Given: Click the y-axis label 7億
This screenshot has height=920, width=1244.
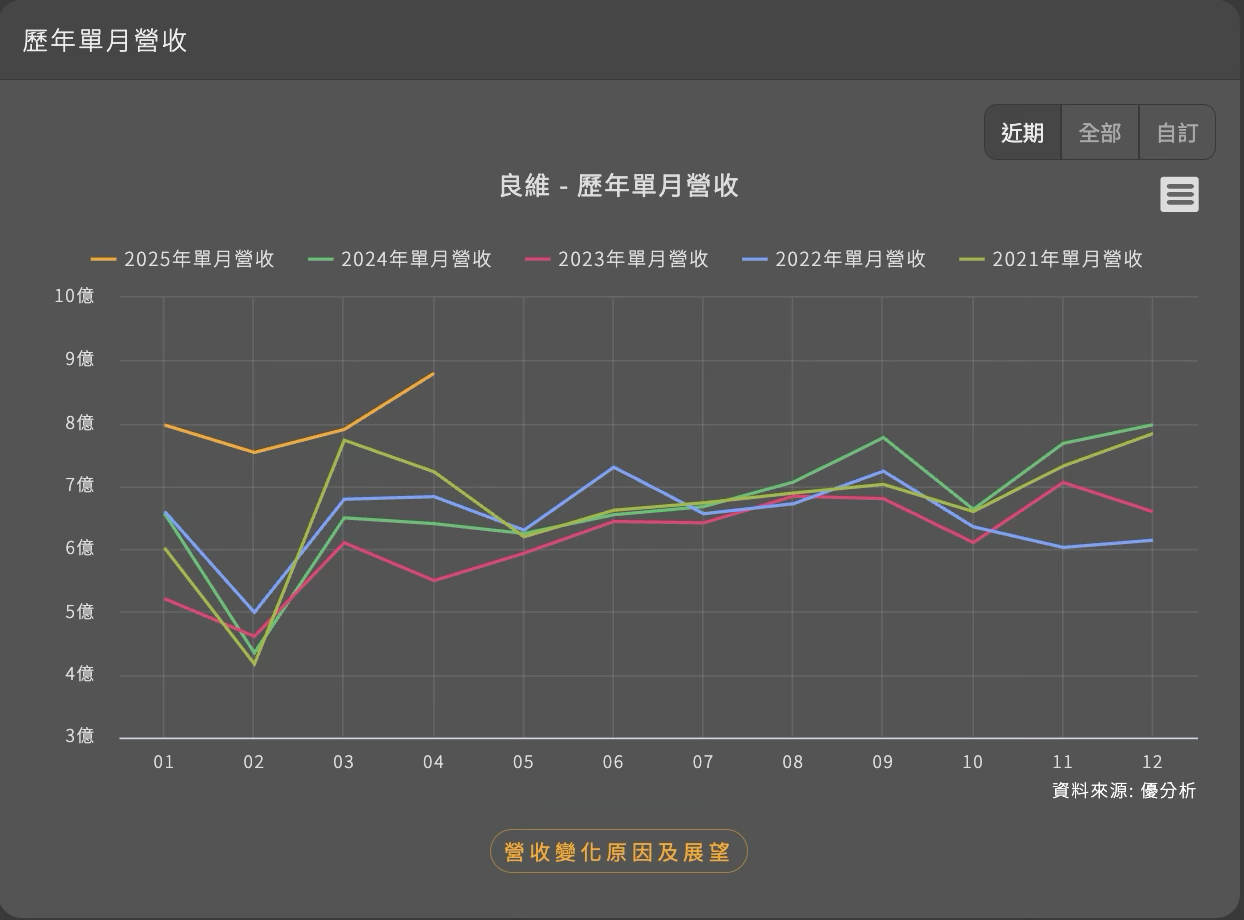Looking at the screenshot, I should point(80,485).
